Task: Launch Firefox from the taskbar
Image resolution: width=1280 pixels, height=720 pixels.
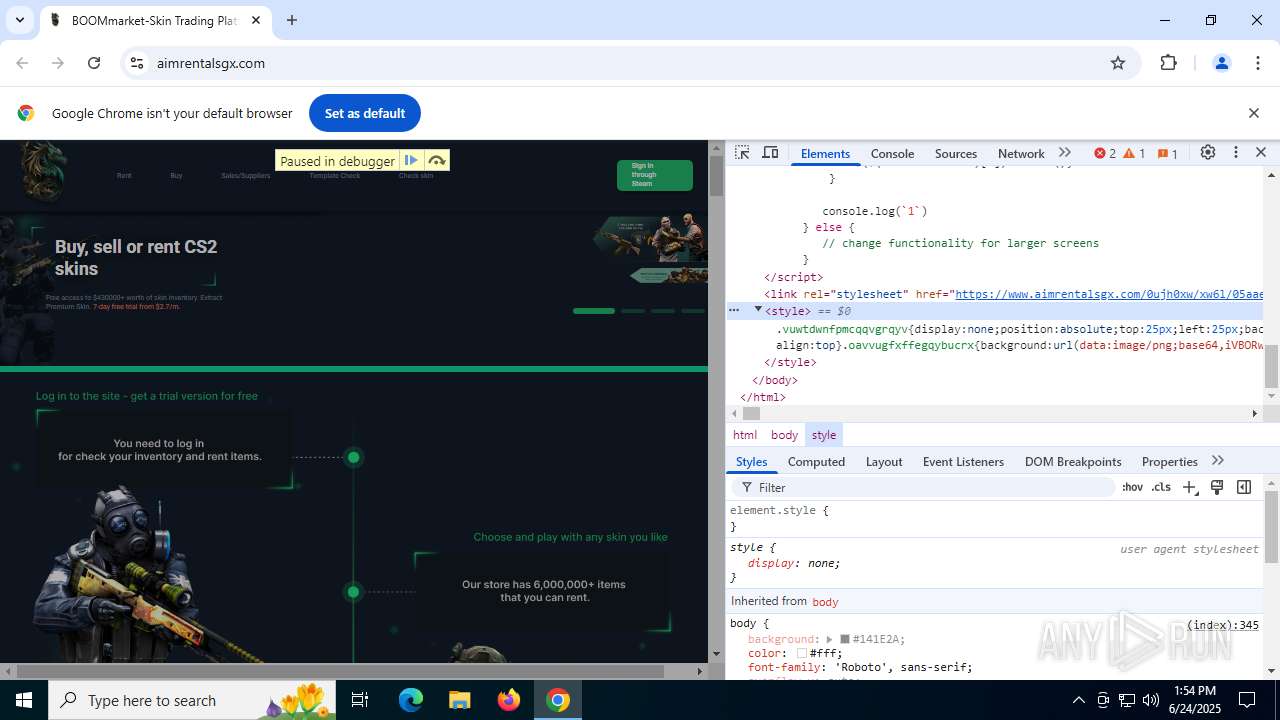Action: (x=509, y=700)
